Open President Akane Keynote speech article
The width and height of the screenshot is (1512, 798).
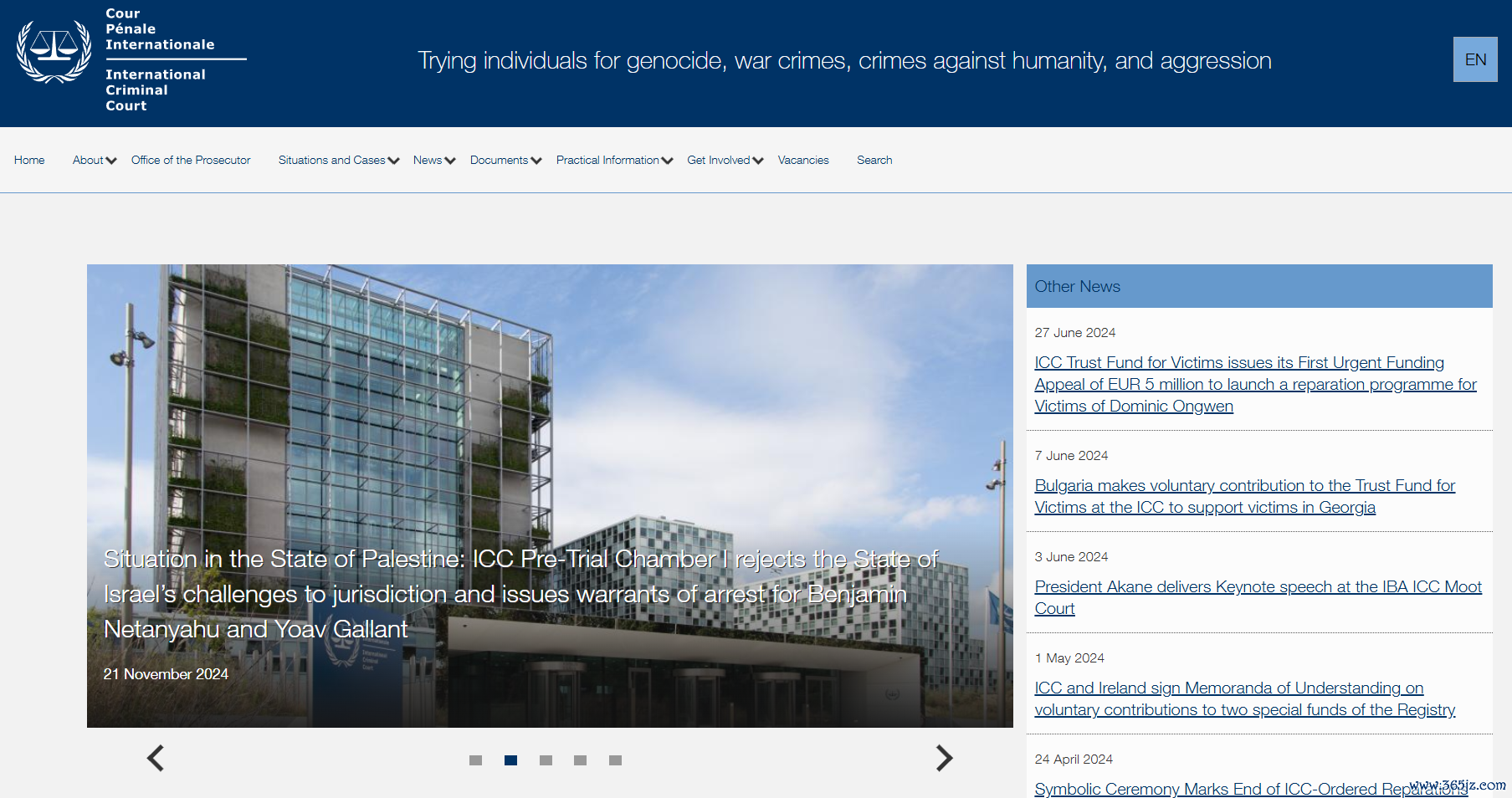pos(1258,597)
